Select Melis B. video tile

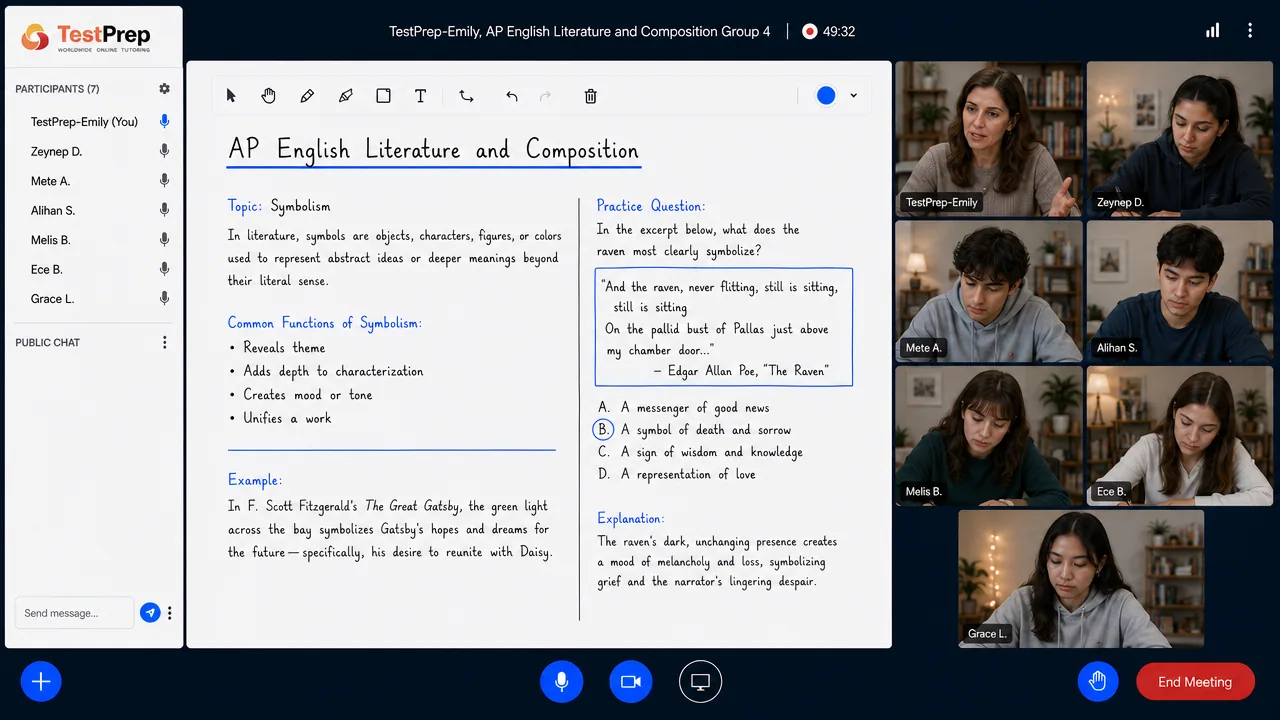(989, 436)
